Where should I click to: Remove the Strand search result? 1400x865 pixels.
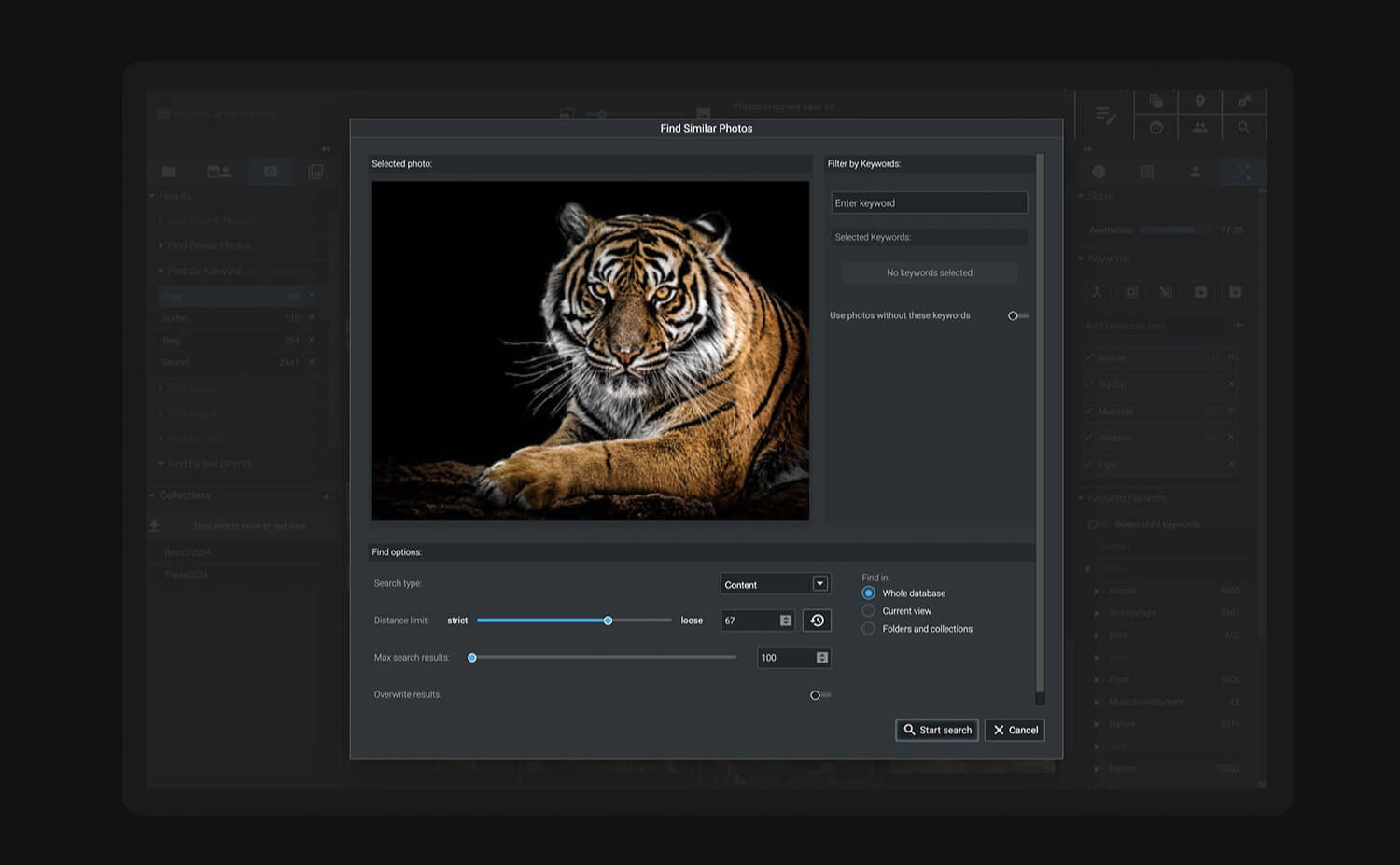click(312, 362)
